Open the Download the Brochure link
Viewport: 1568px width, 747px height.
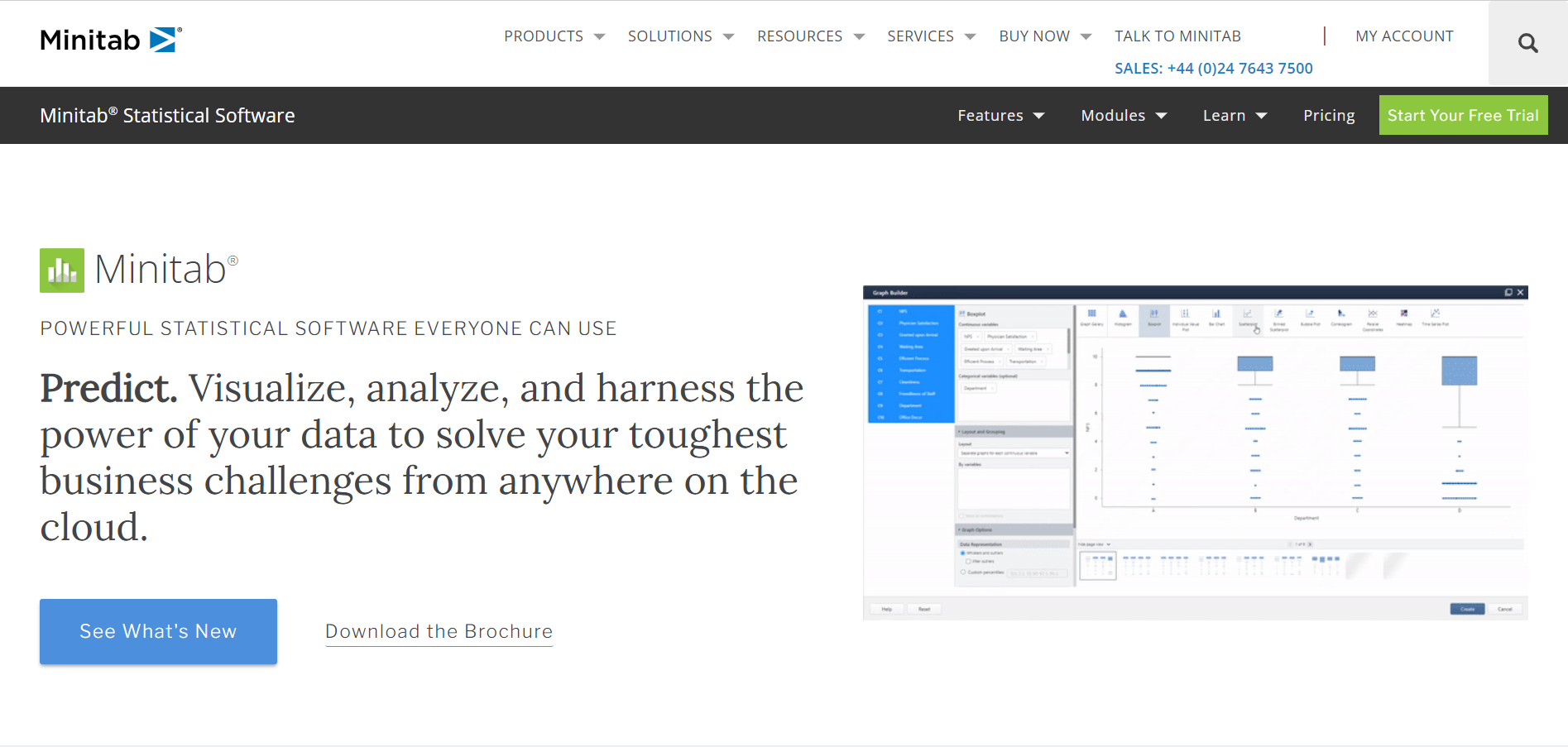click(x=439, y=631)
